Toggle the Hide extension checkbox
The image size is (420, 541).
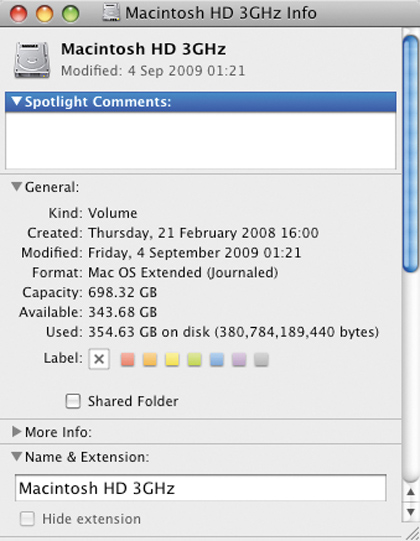[x=27, y=519]
